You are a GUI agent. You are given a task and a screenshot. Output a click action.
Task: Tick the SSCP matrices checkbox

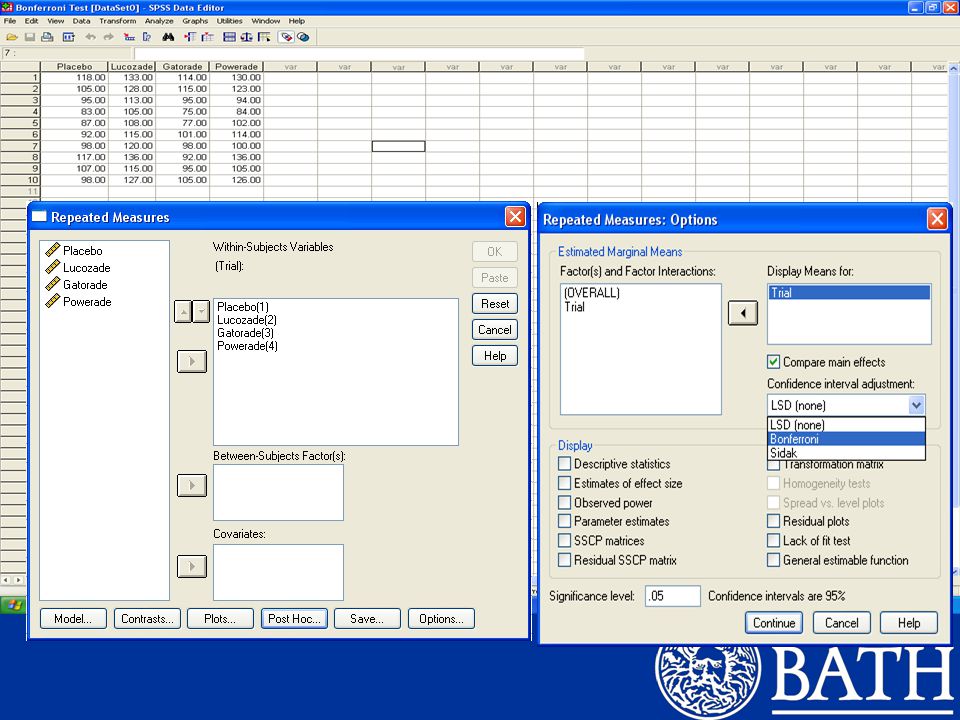(x=564, y=541)
